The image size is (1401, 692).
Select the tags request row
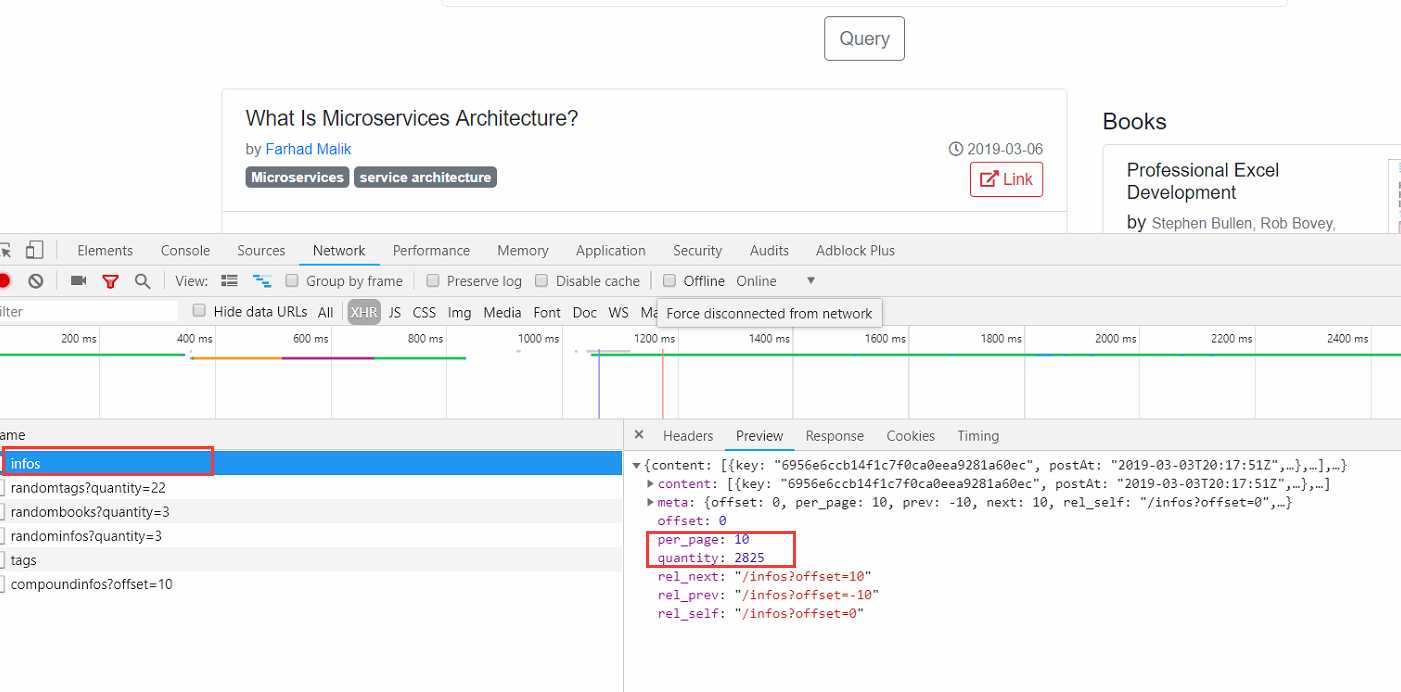click(x=310, y=559)
